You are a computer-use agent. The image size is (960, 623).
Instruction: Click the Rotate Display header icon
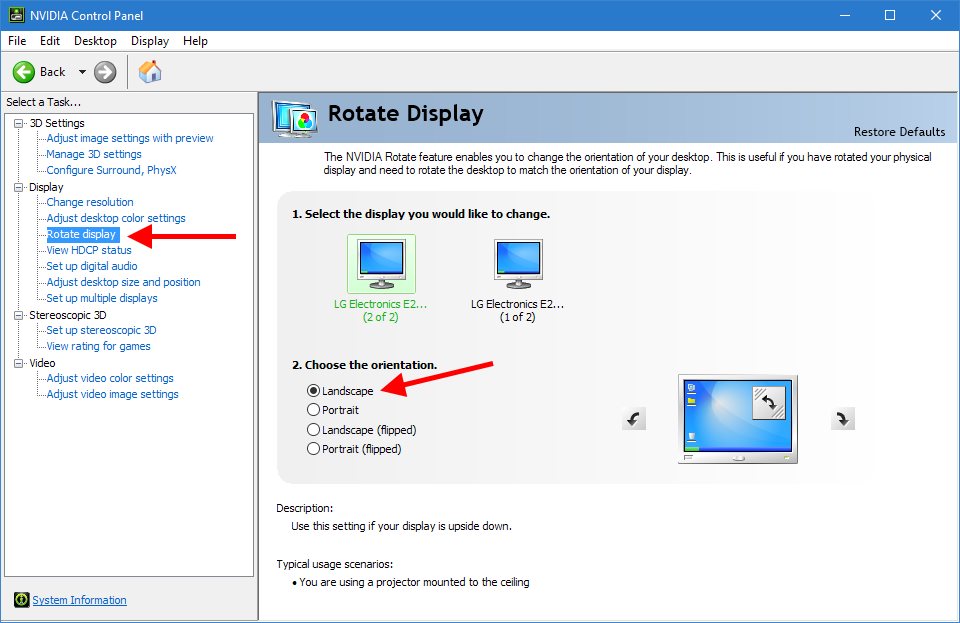(295, 118)
